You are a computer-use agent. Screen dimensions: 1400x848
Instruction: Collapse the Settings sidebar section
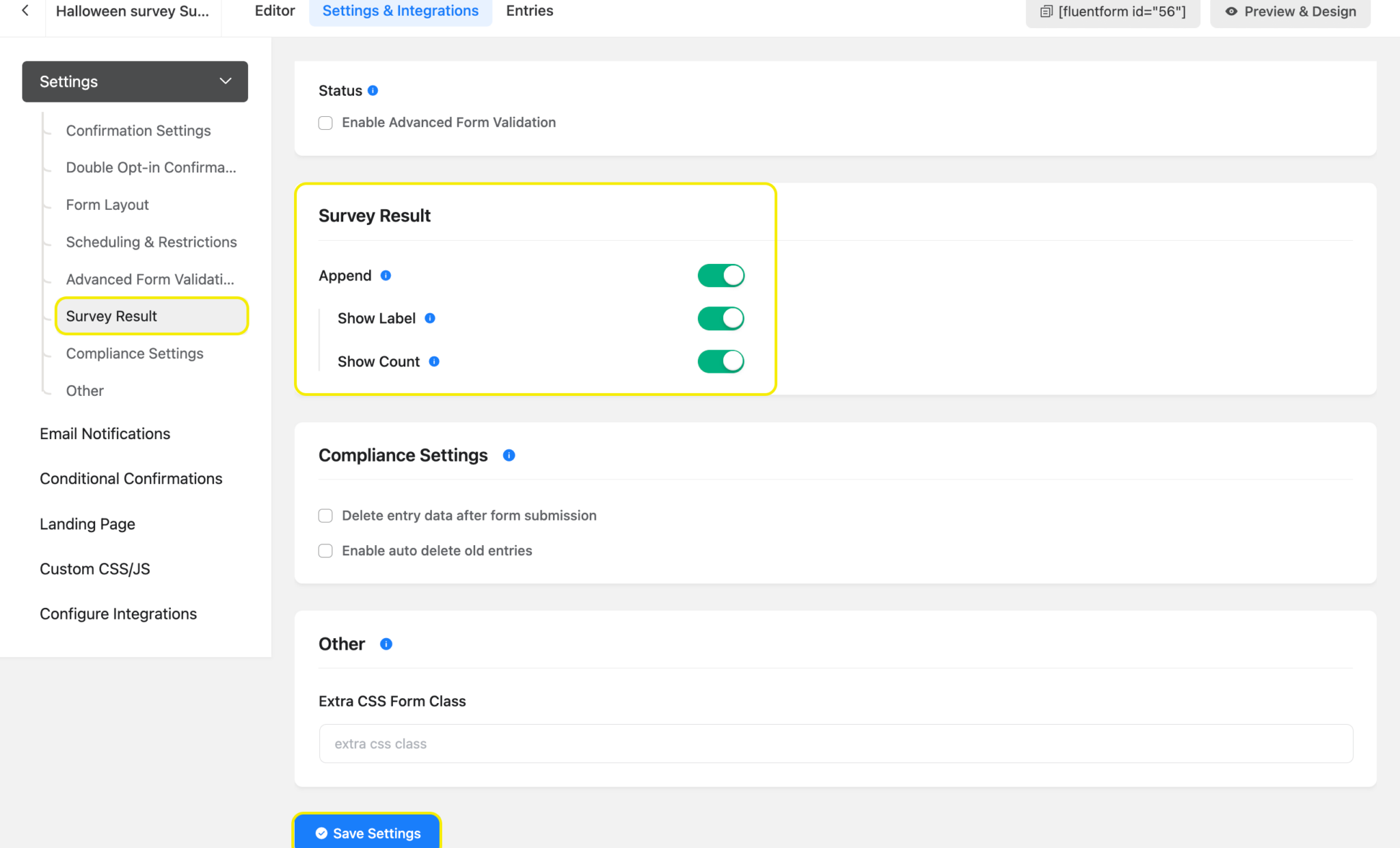pos(226,81)
